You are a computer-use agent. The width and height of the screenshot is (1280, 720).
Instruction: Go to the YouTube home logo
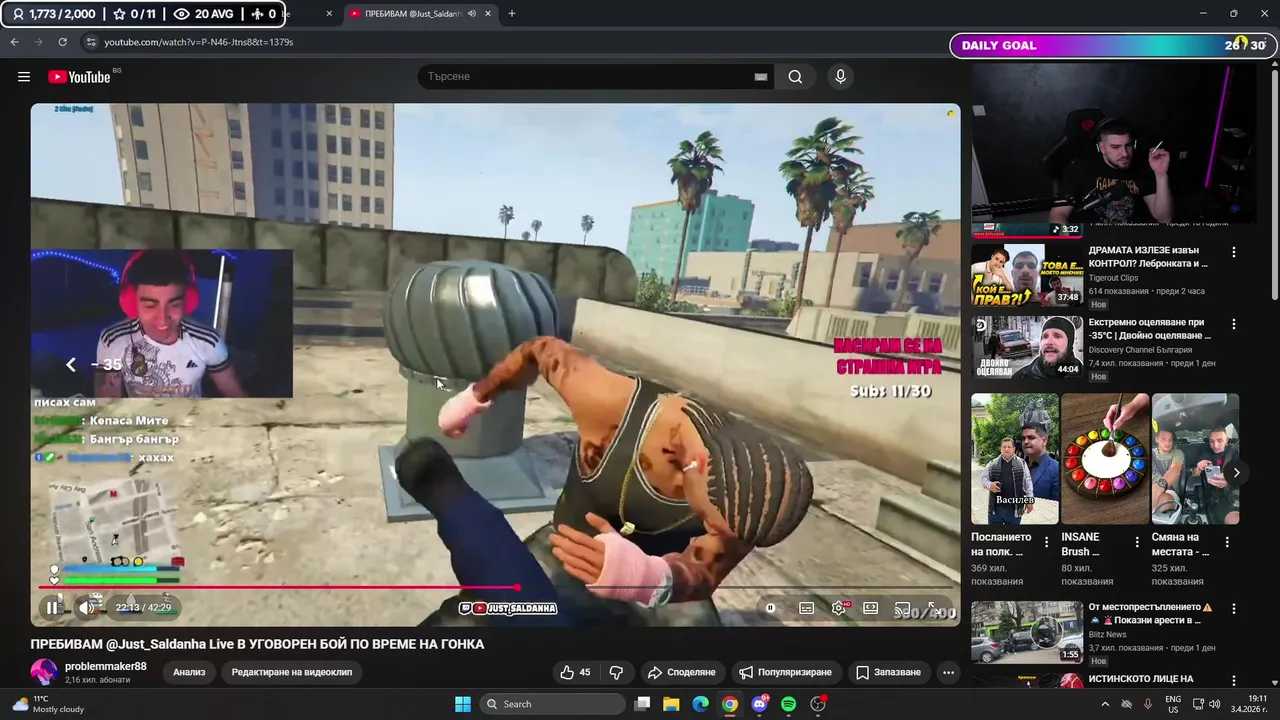[79, 77]
